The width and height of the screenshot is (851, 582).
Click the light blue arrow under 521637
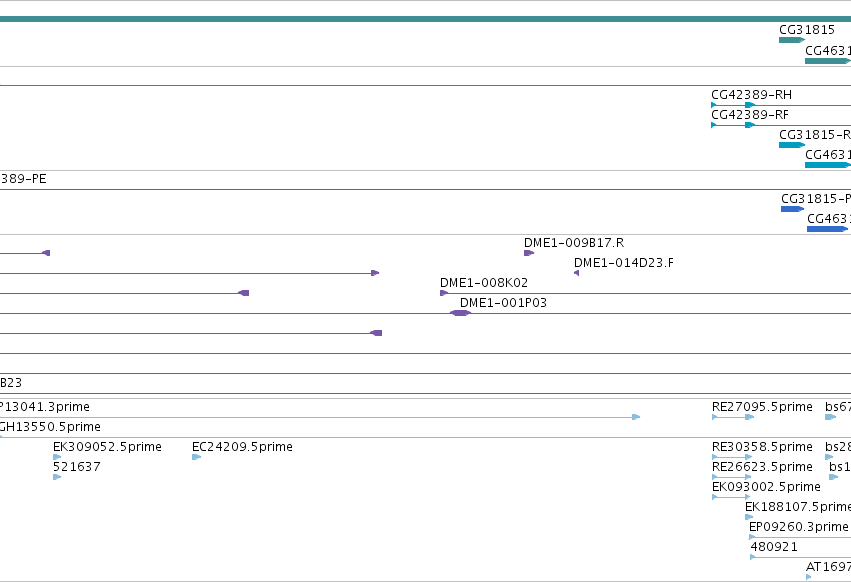coord(57,477)
